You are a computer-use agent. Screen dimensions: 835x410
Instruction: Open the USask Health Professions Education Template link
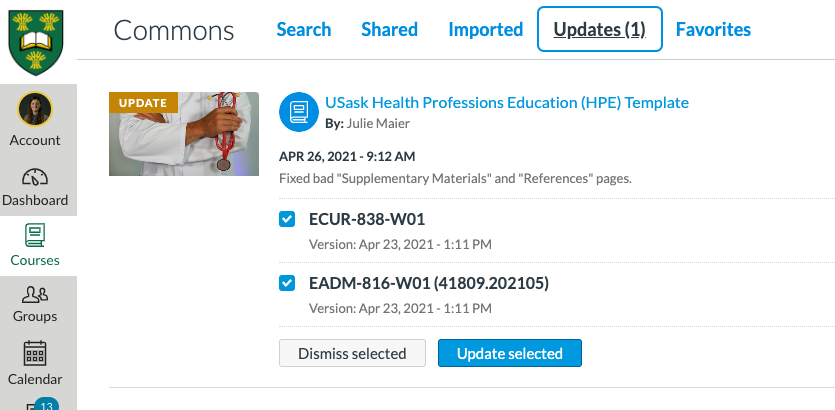coord(507,102)
